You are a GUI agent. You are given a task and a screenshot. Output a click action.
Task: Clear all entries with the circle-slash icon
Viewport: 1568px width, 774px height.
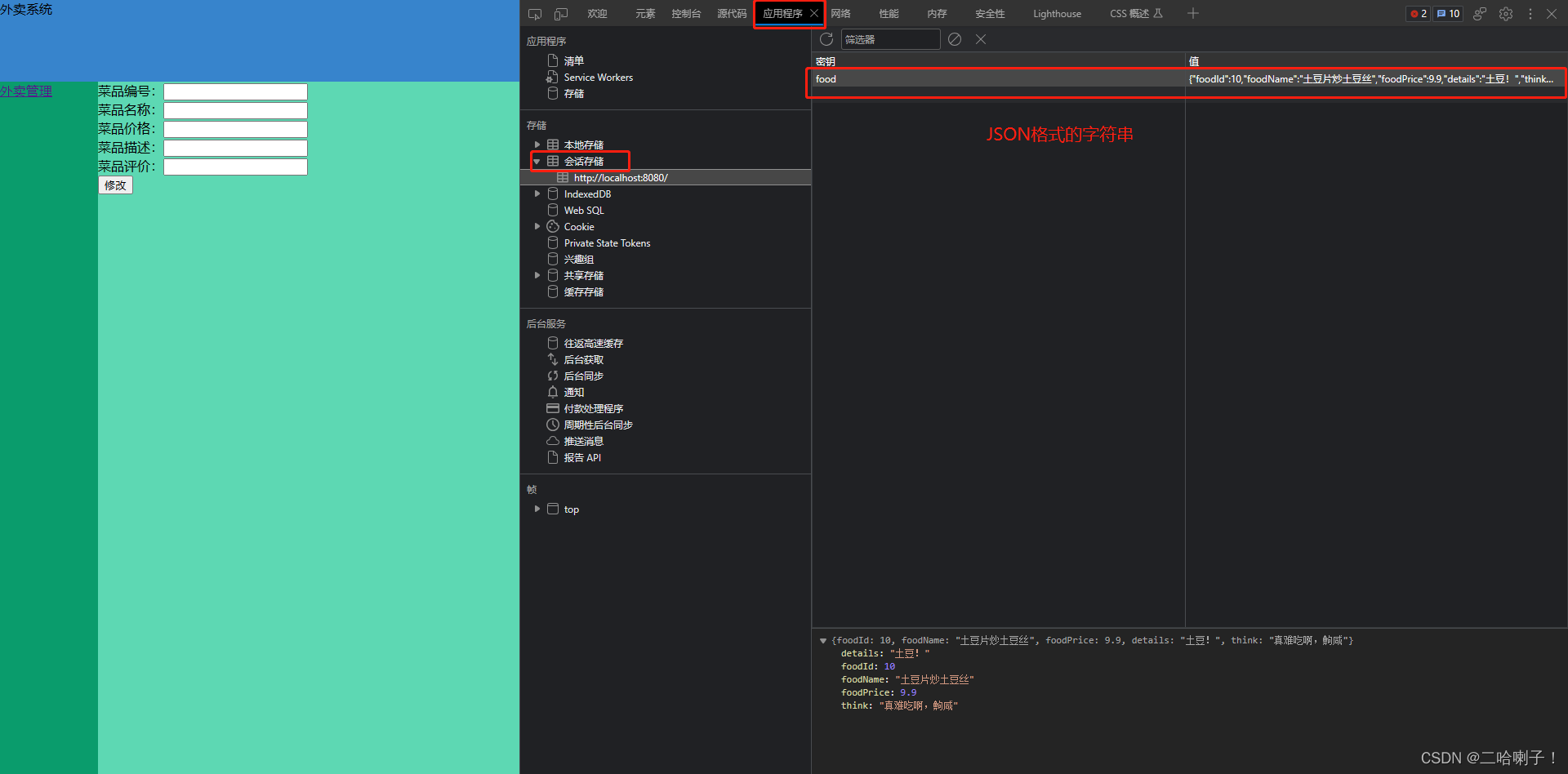pyautogui.click(x=955, y=39)
